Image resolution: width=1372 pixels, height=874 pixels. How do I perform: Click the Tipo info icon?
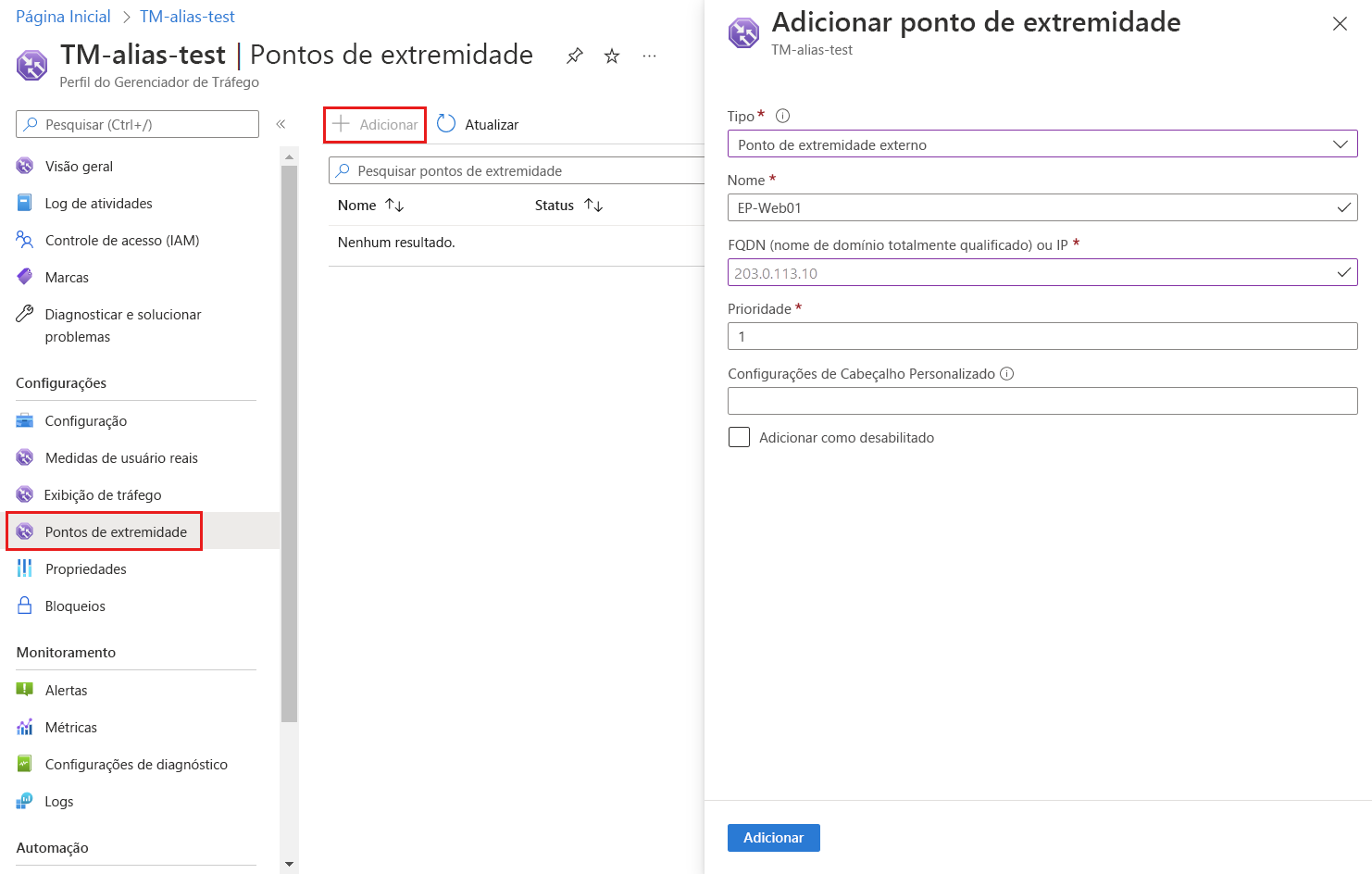[x=782, y=116]
